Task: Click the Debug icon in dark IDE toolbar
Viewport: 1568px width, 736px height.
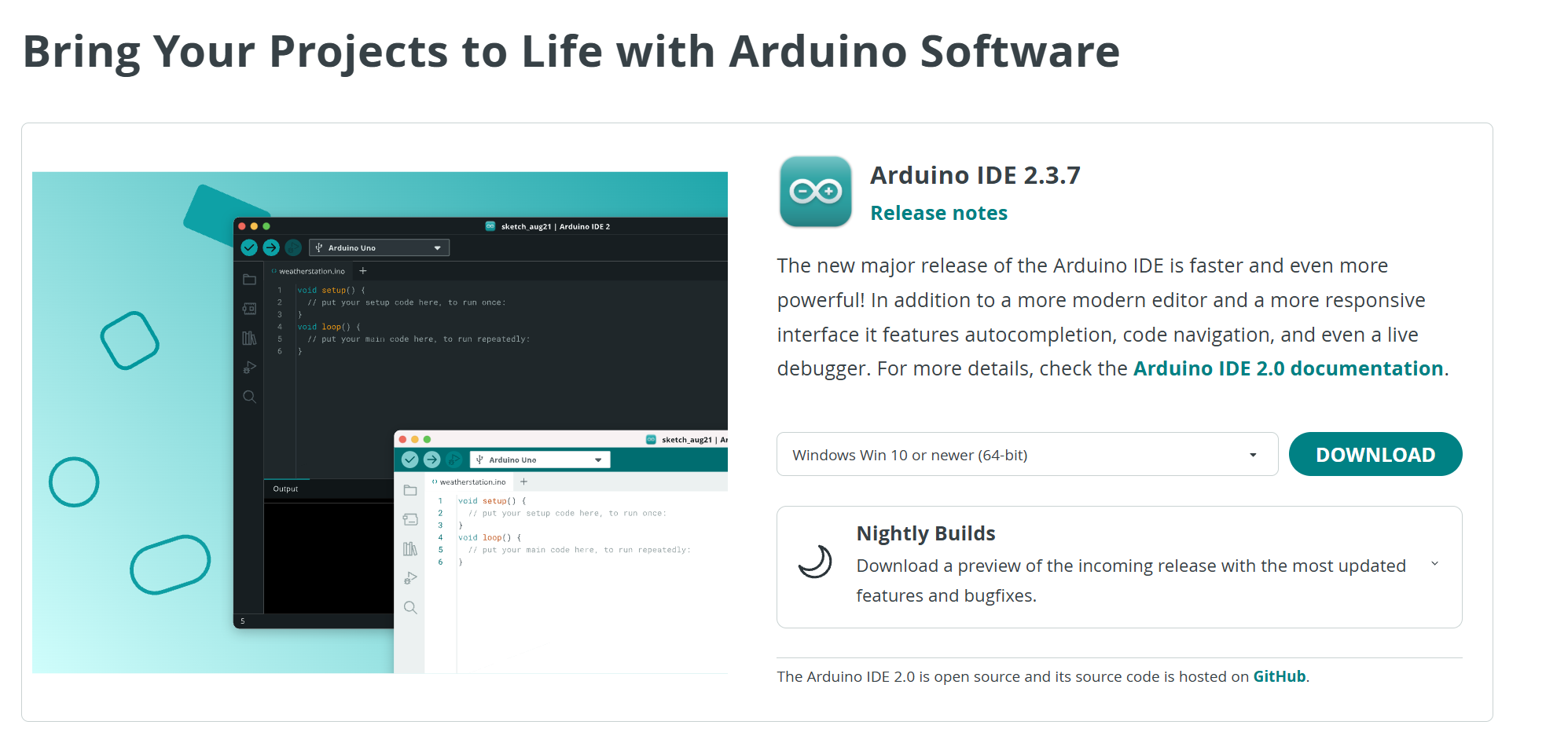Action: coord(293,247)
